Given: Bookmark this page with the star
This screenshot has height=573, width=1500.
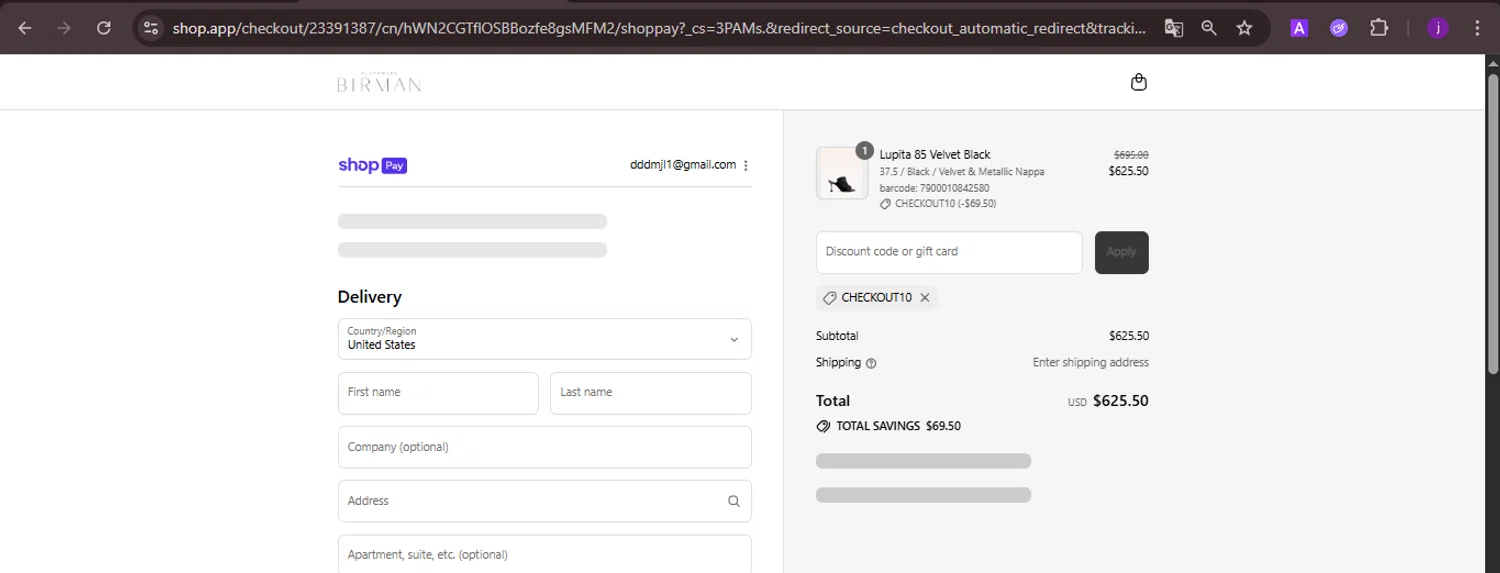Looking at the screenshot, I should click(1245, 28).
